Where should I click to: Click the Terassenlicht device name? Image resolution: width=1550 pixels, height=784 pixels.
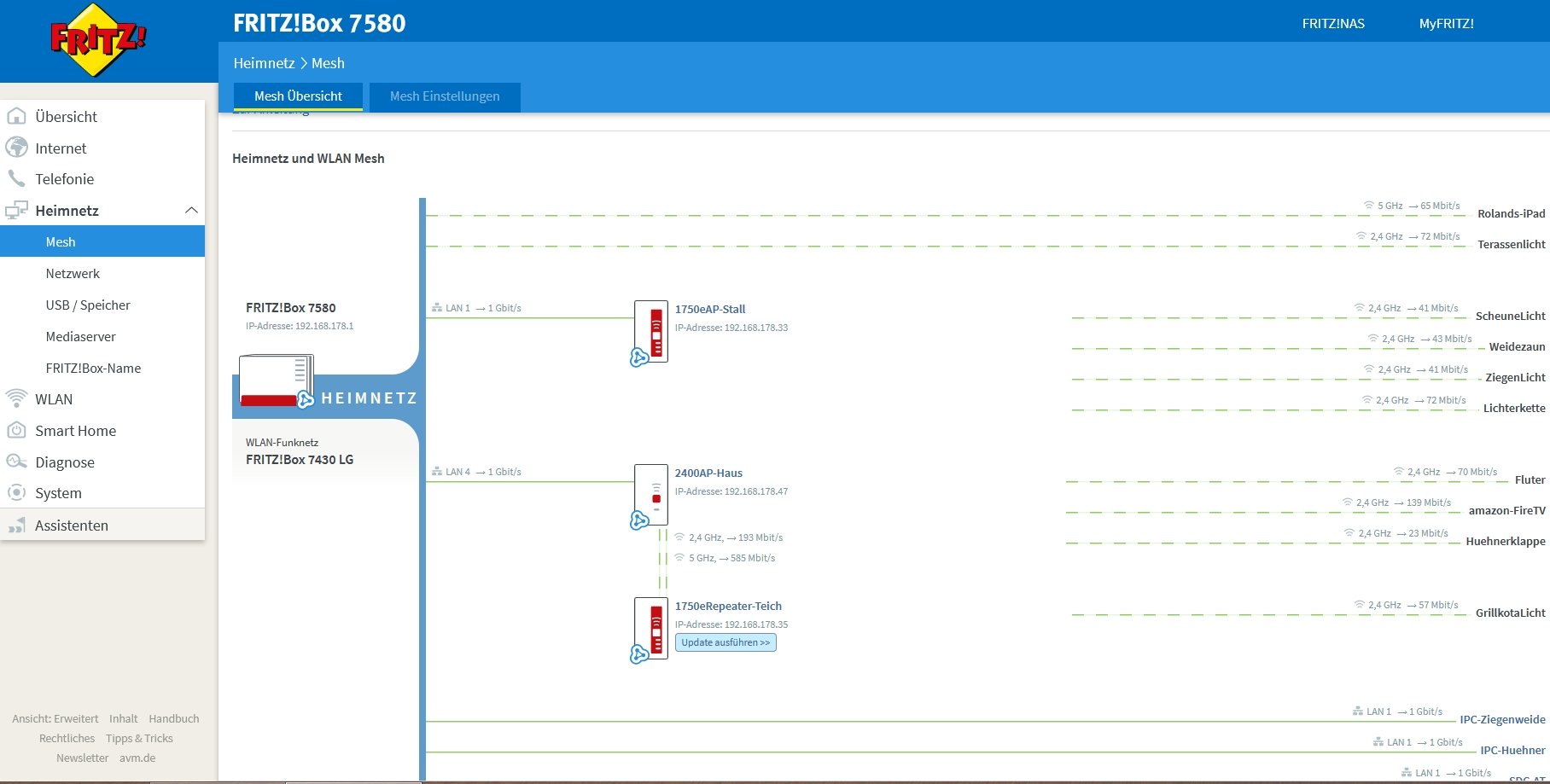(x=1511, y=244)
